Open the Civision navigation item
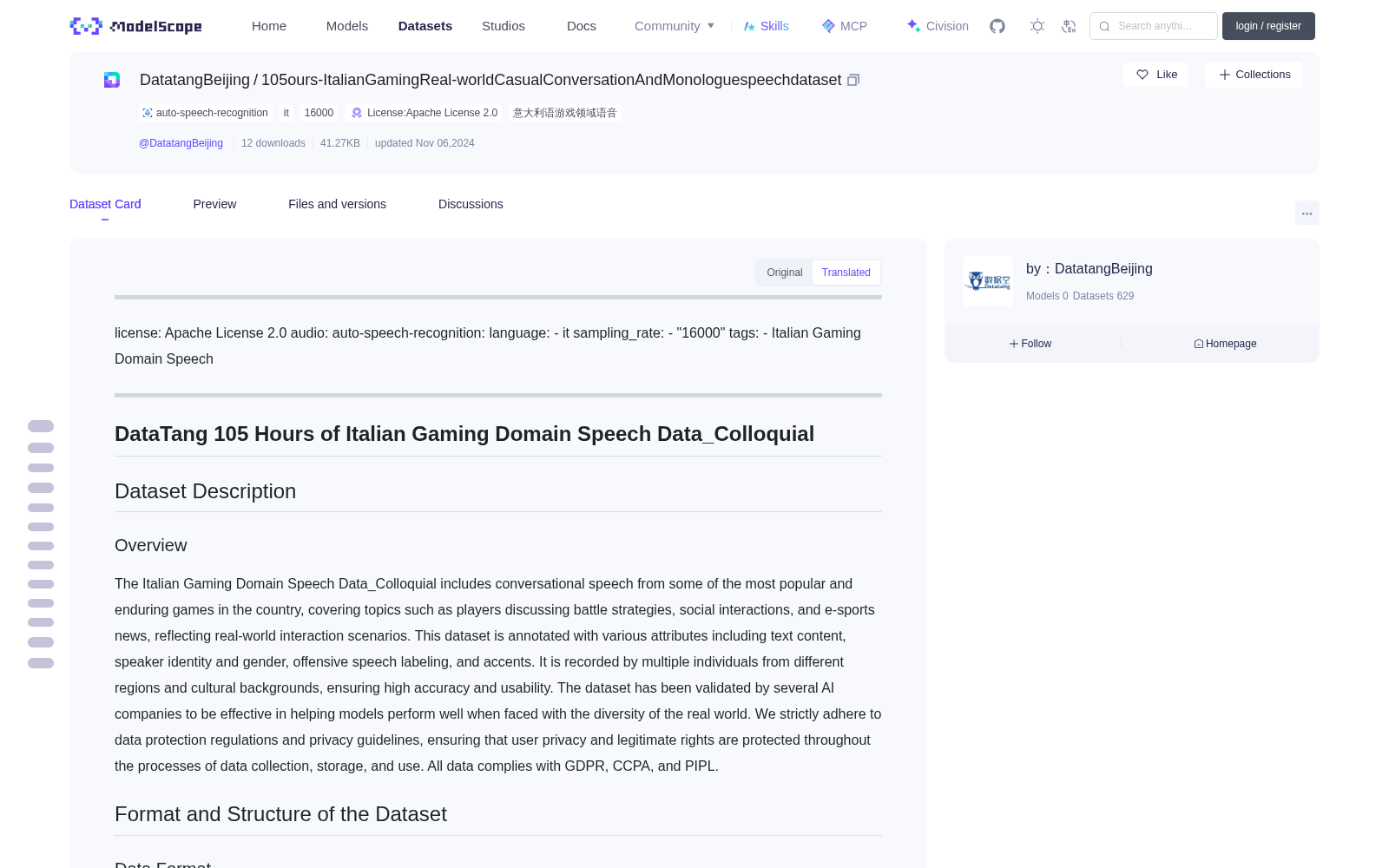The height and width of the screenshot is (868, 1389). [x=938, y=26]
